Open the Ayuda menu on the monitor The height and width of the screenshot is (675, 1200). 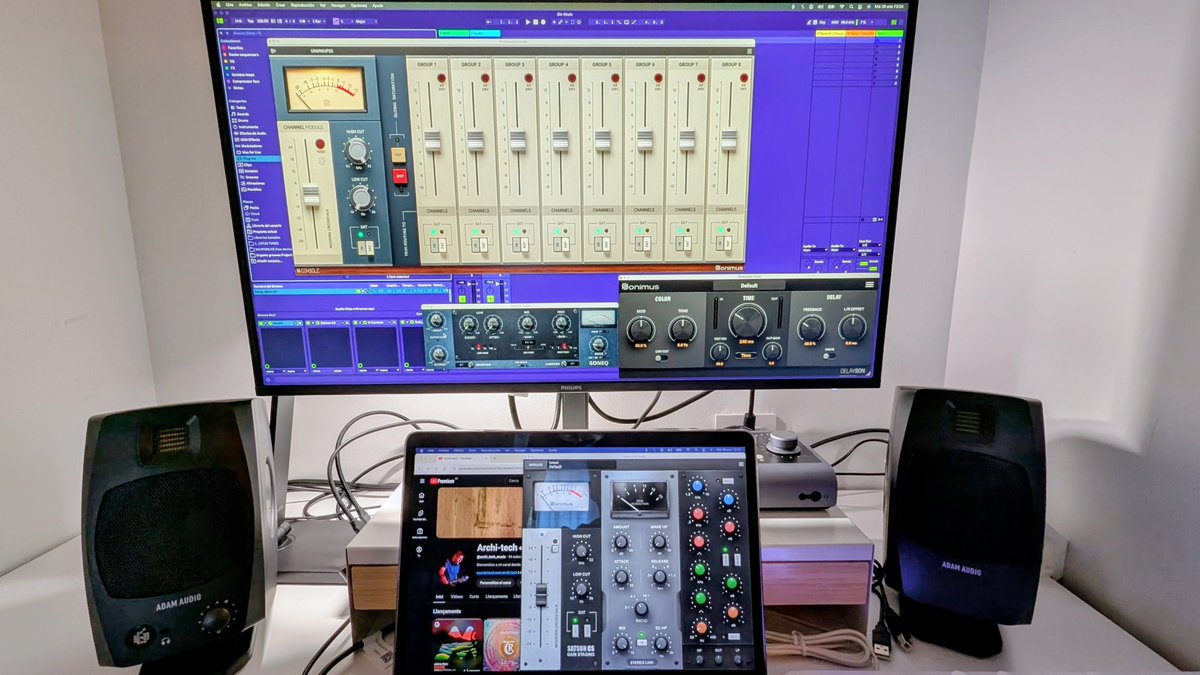point(377,5)
